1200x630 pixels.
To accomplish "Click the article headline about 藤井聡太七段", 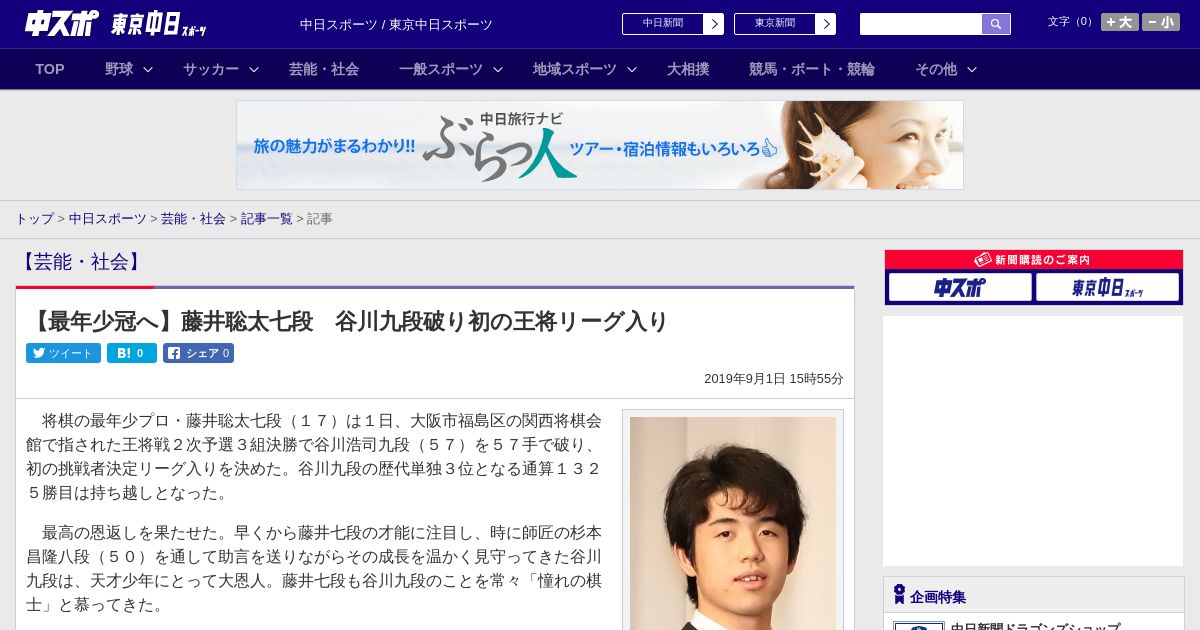I will (347, 321).
